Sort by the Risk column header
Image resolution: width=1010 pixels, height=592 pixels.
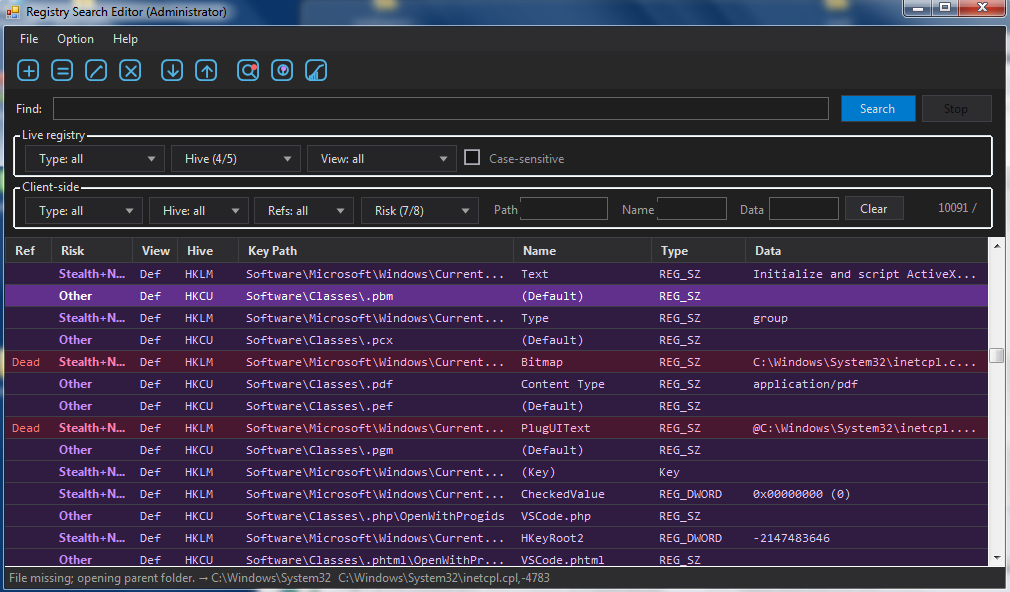click(91, 251)
